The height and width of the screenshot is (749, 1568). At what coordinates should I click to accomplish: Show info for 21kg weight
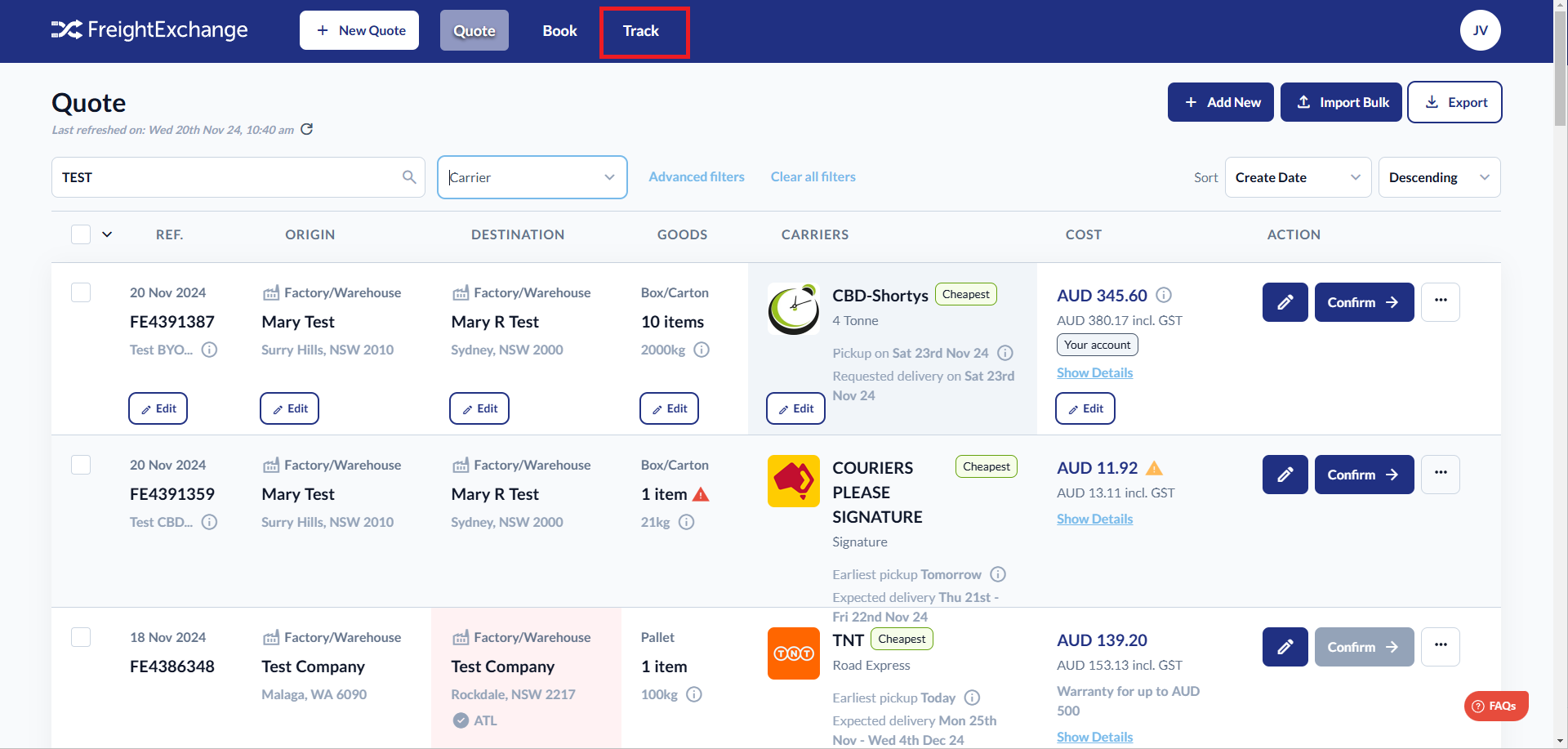pyautogui.click(x=687, y=522)
